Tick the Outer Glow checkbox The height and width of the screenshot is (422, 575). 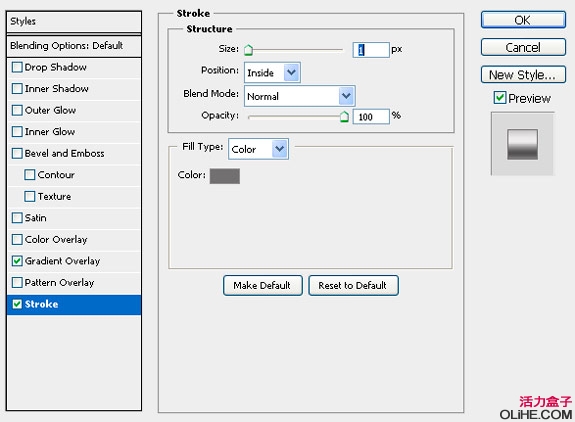pos(17,110)
